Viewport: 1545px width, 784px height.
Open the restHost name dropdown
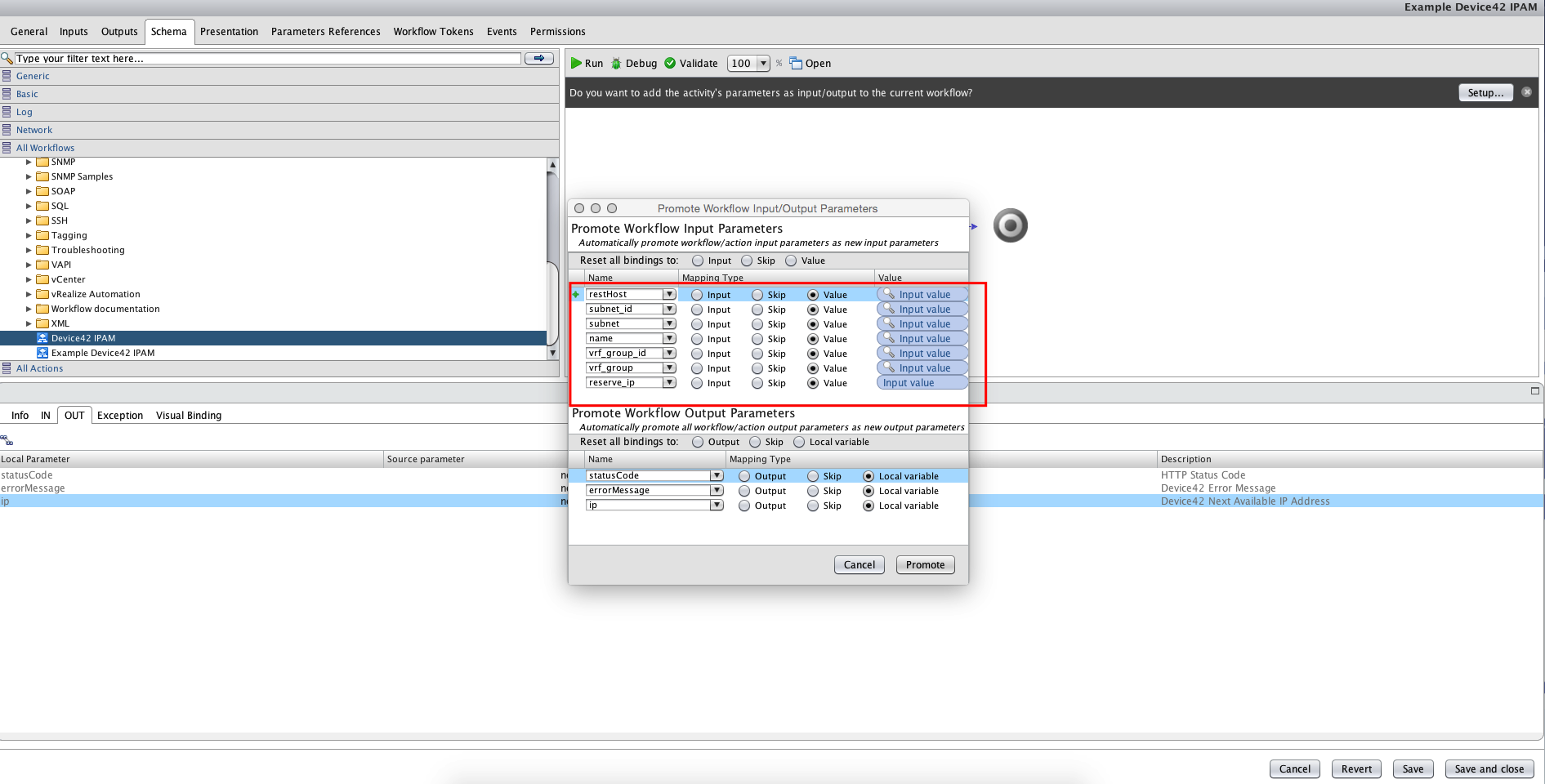[x=669, y=294]
